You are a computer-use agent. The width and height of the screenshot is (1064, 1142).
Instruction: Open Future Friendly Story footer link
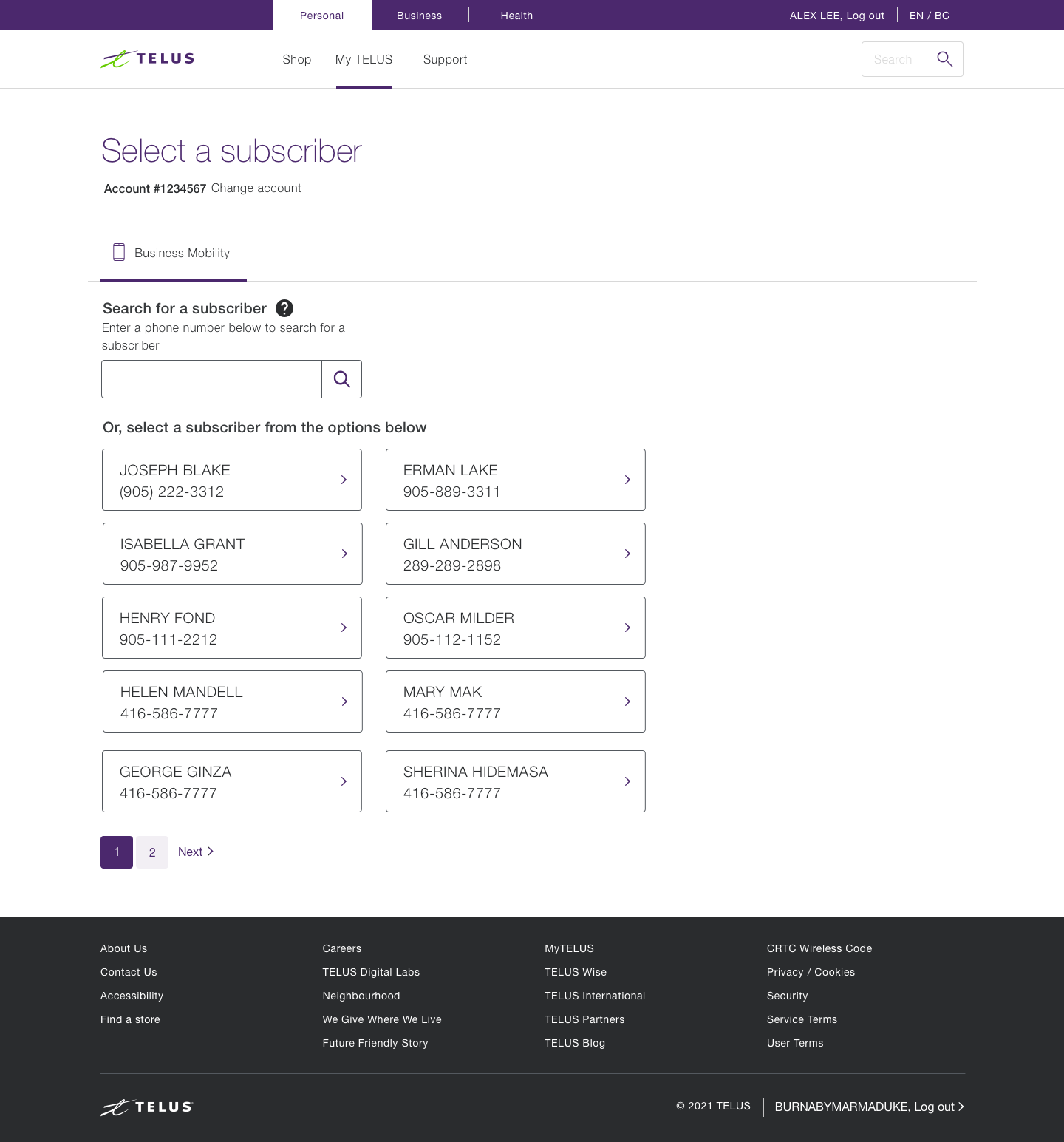(375, 1043)
